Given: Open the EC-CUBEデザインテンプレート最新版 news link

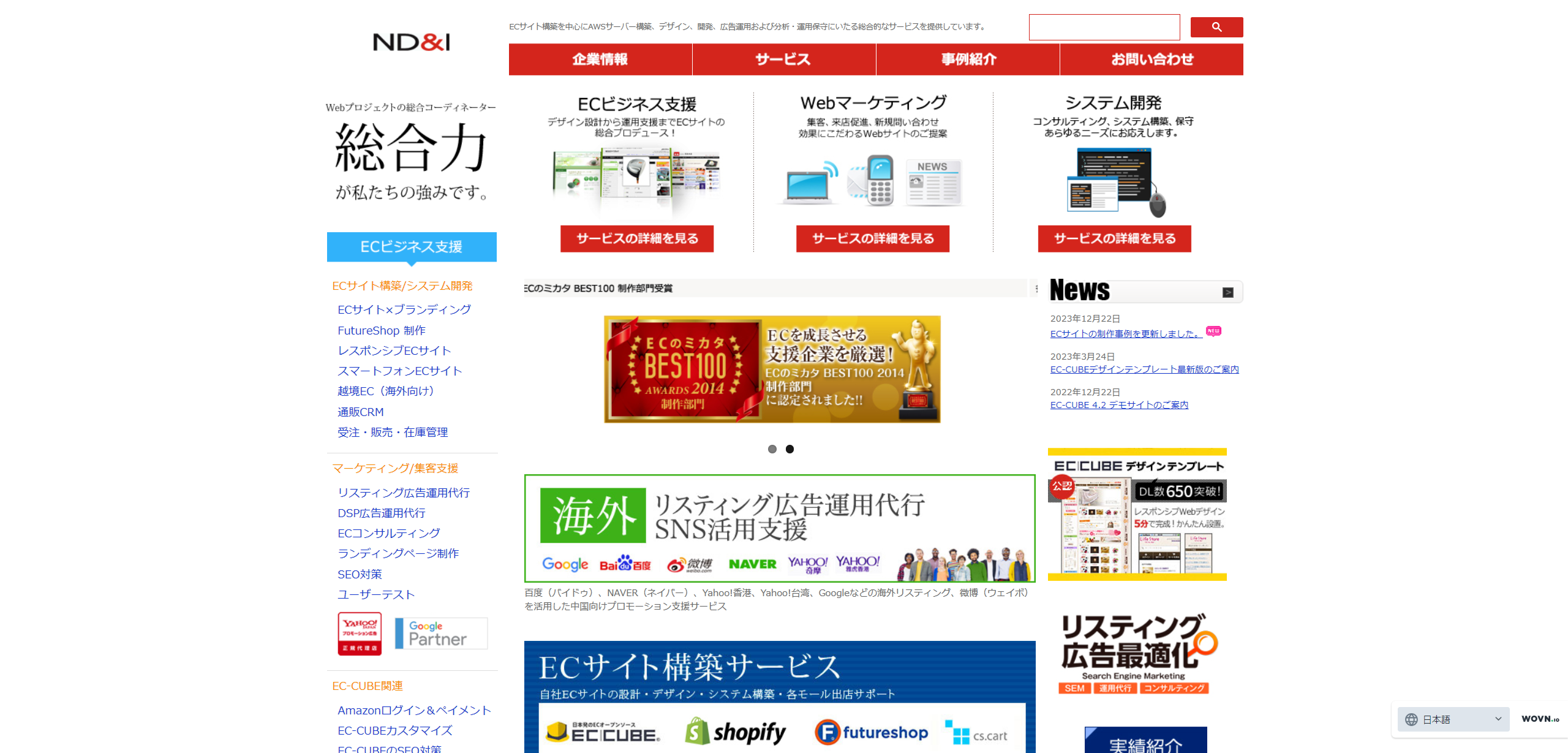Looking at the screenshot, I should click(x=1144, y=369).
